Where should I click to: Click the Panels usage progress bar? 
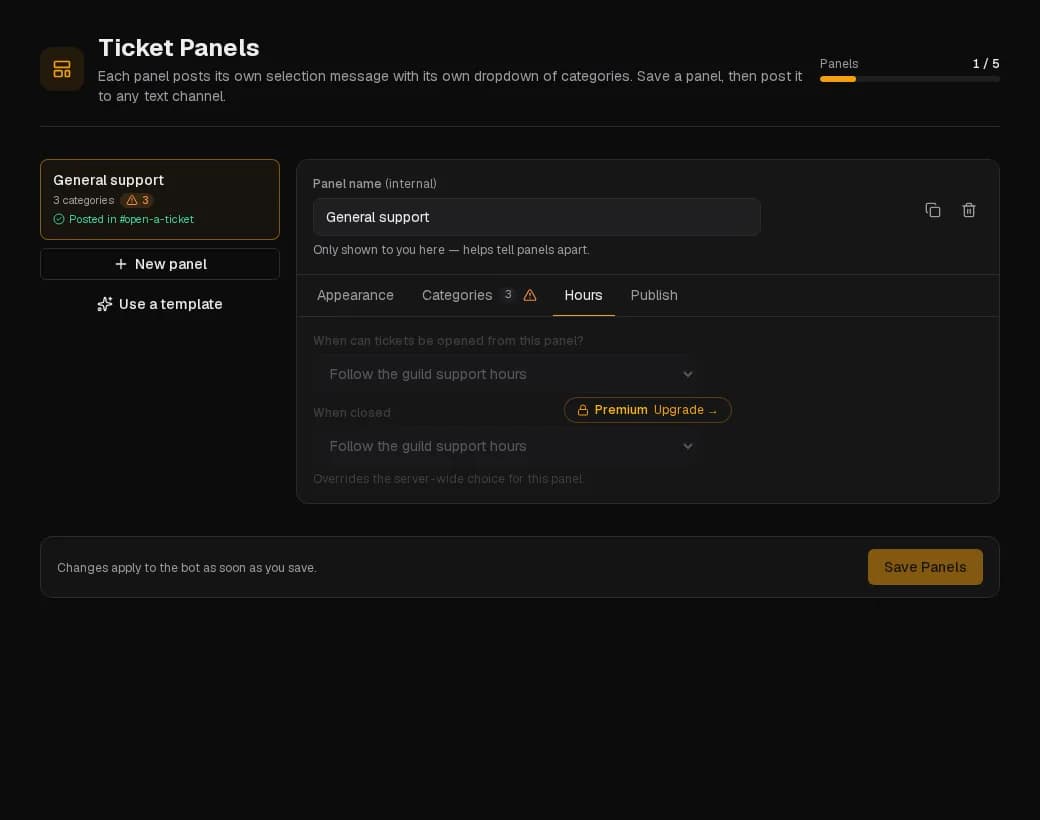(x=909, y=79)
